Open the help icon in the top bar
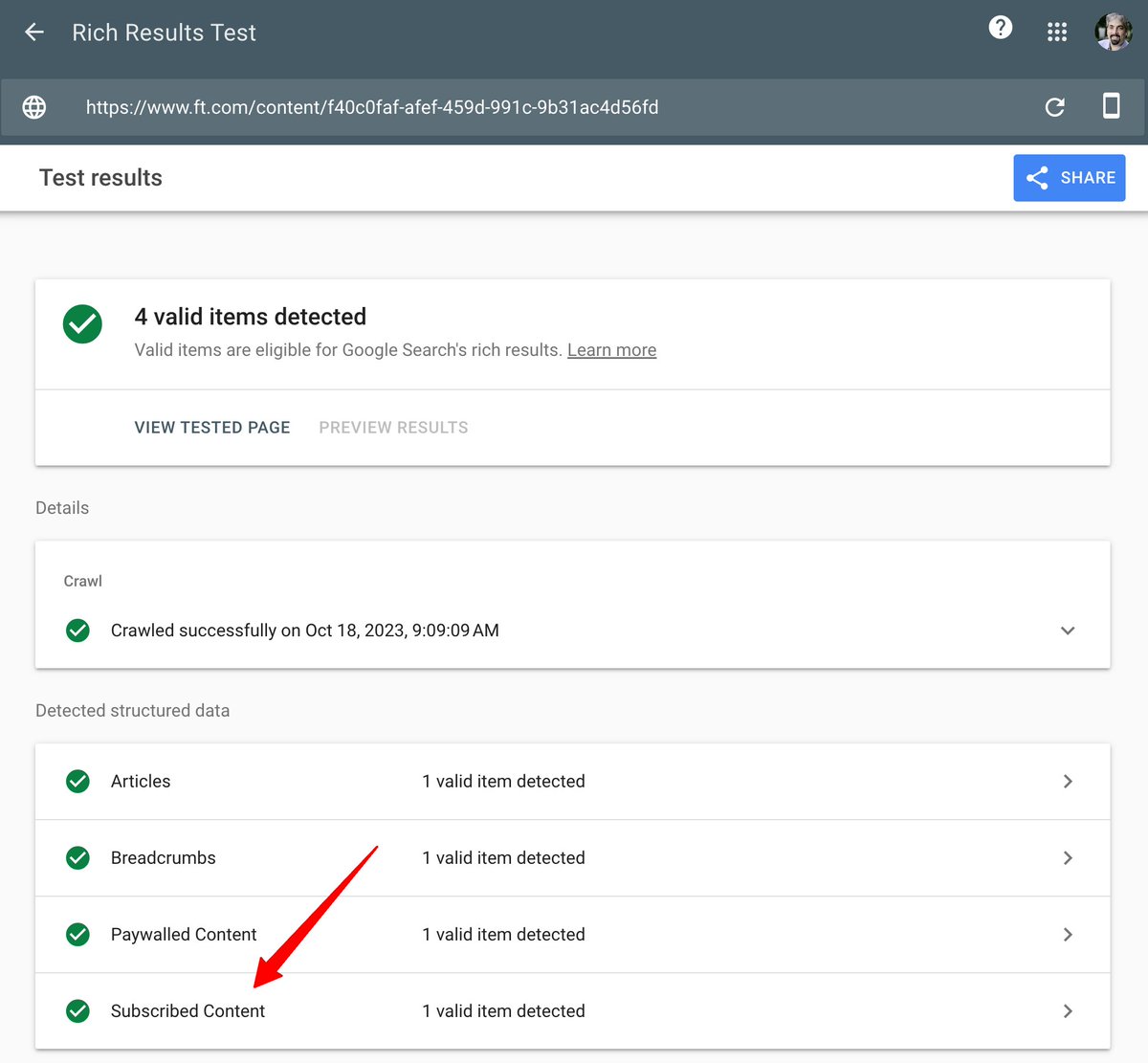 coord(1000,28)
